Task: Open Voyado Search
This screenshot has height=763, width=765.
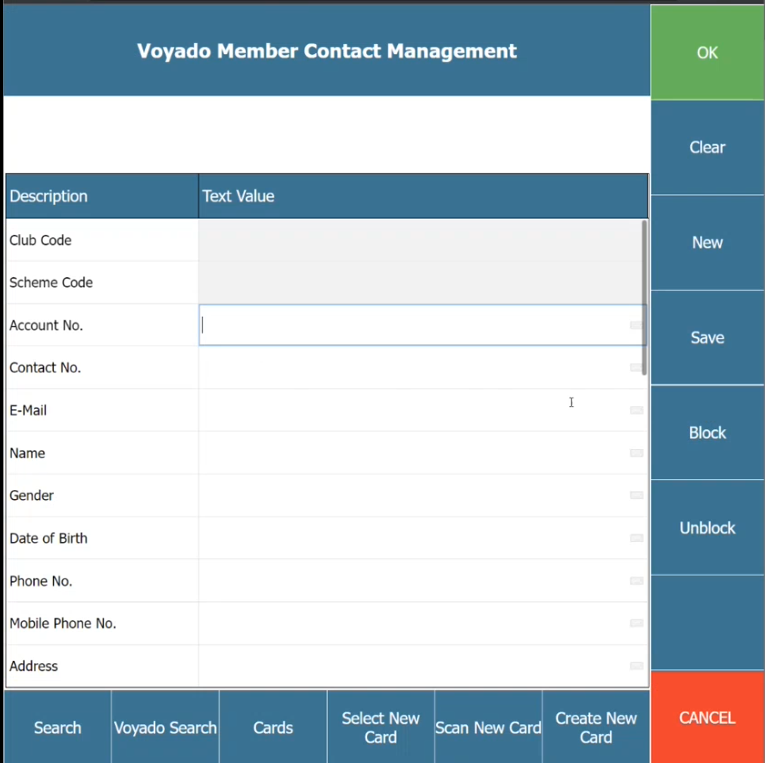Action: click(165, 727)
